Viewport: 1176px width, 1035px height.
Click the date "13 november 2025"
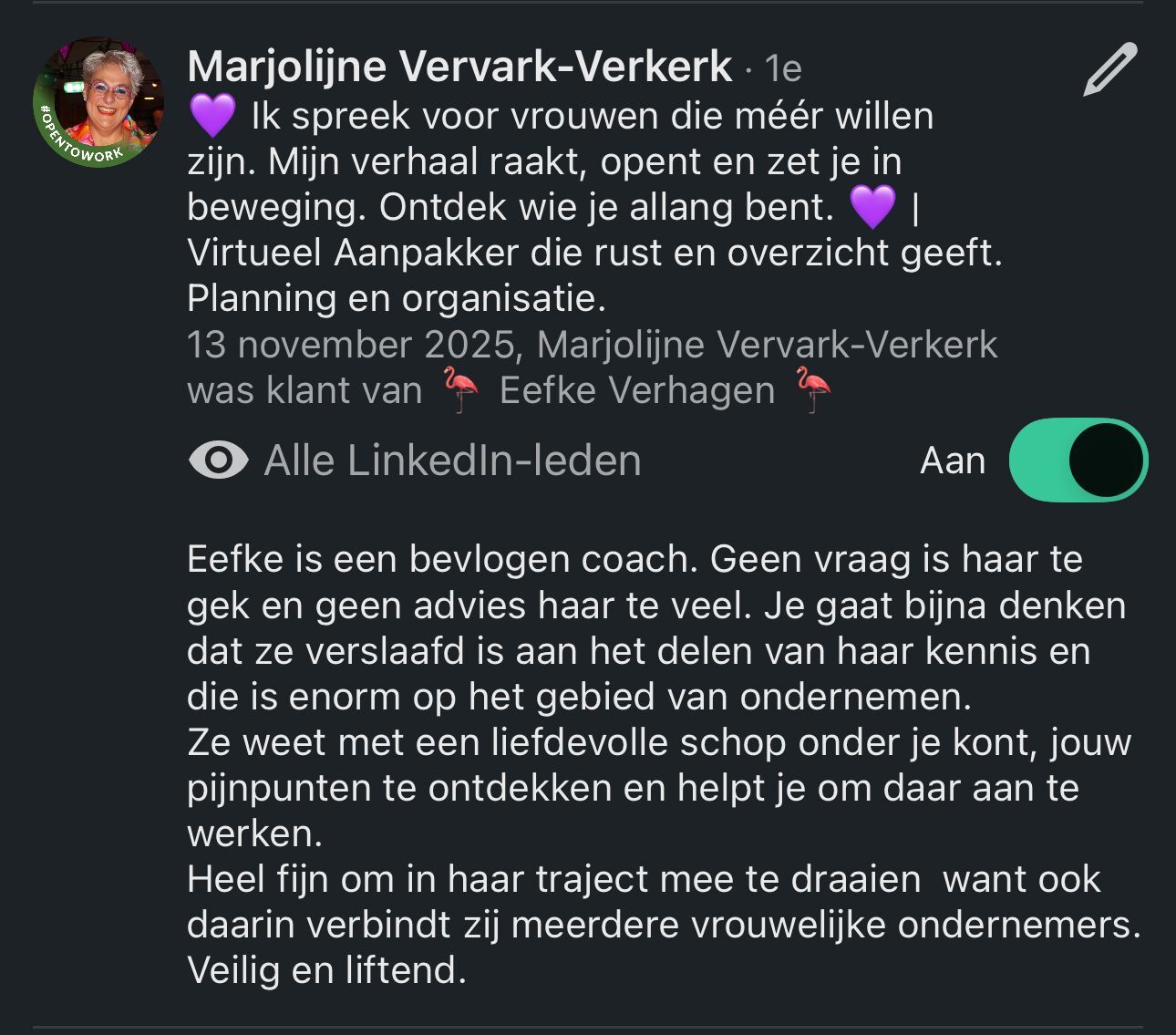350,345
